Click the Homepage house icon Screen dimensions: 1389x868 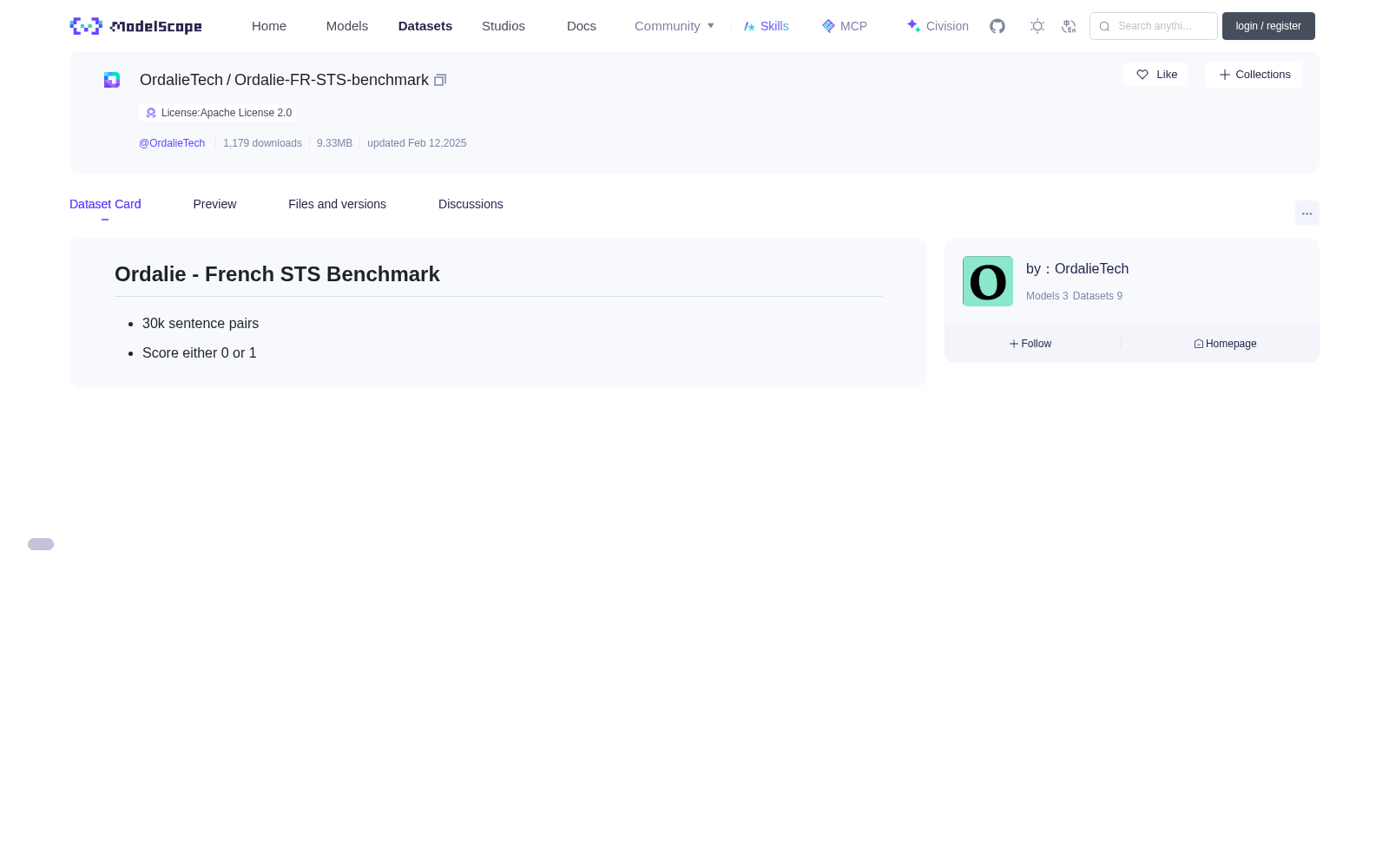[x=1199, y=344]
